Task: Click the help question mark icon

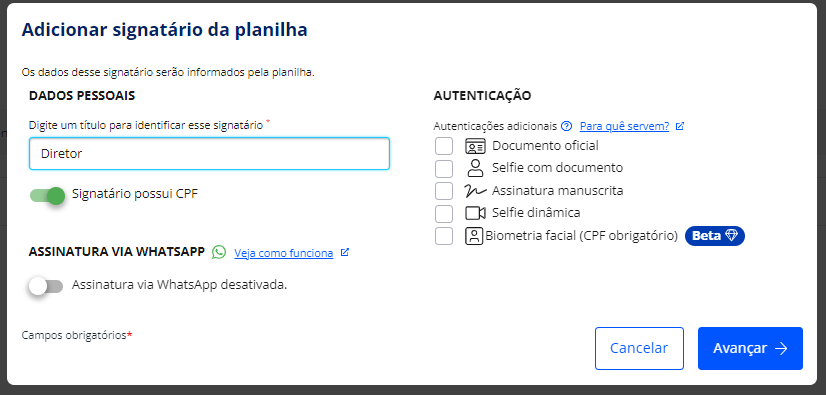Action: [x=566, y=126]
